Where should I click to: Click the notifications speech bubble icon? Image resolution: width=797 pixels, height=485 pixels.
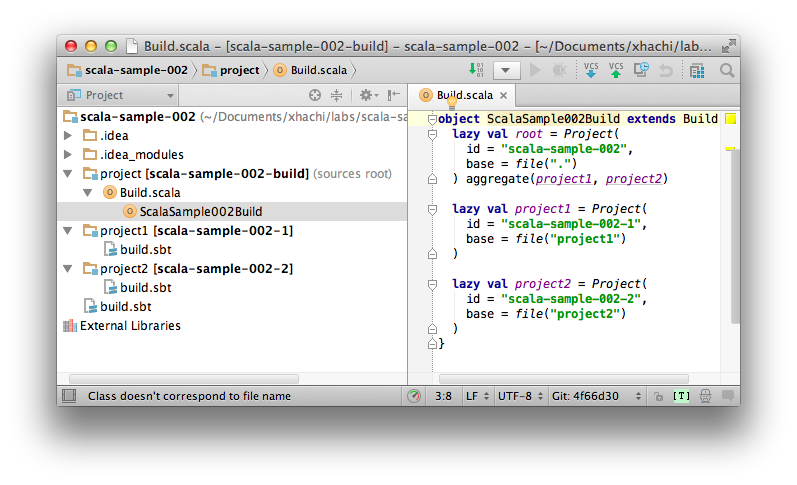point(728,396)
